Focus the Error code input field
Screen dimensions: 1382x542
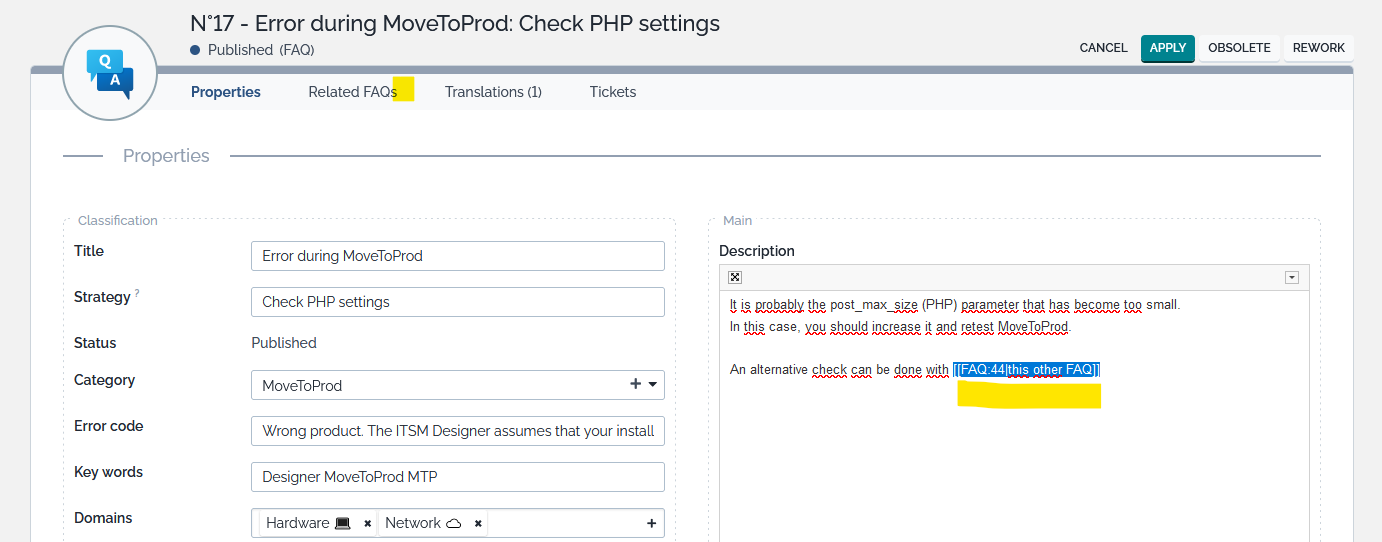tap(457, 431)
